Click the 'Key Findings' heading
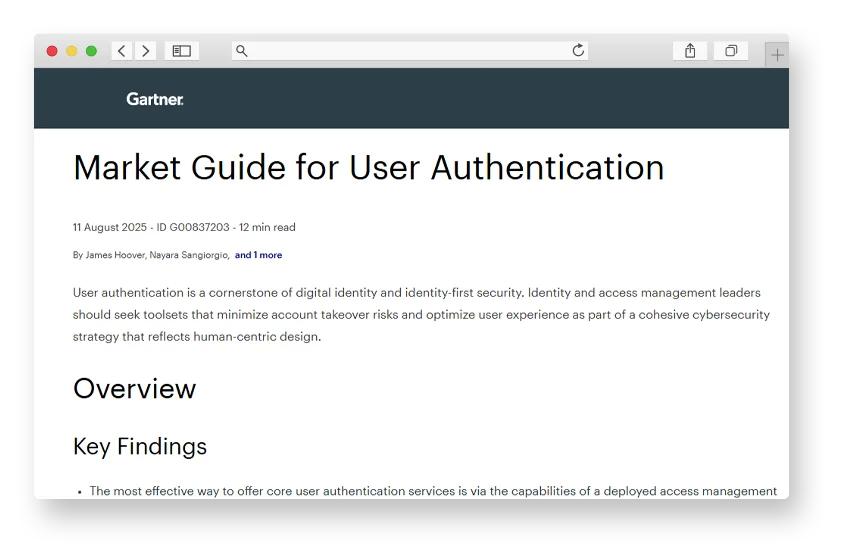The height and width of the screenshot is (550, 850). coord(140,447)
